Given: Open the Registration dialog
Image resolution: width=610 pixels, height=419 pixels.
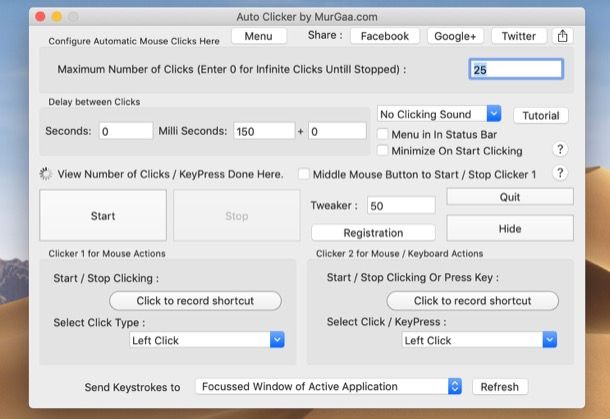Looking at the screenshot, I should pyautogui.click(x=373, y=233).
